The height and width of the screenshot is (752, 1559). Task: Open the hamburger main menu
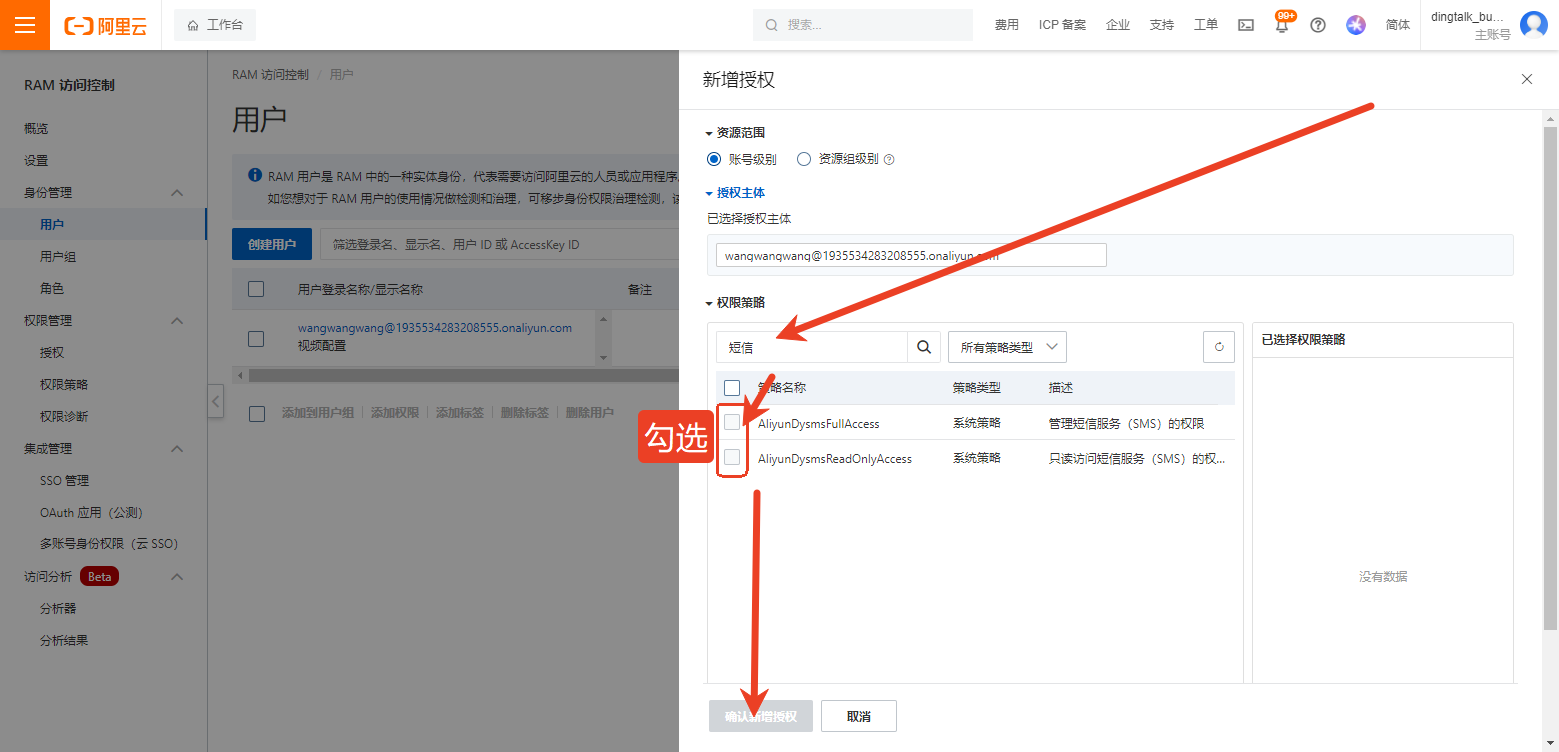pos(25,25)
